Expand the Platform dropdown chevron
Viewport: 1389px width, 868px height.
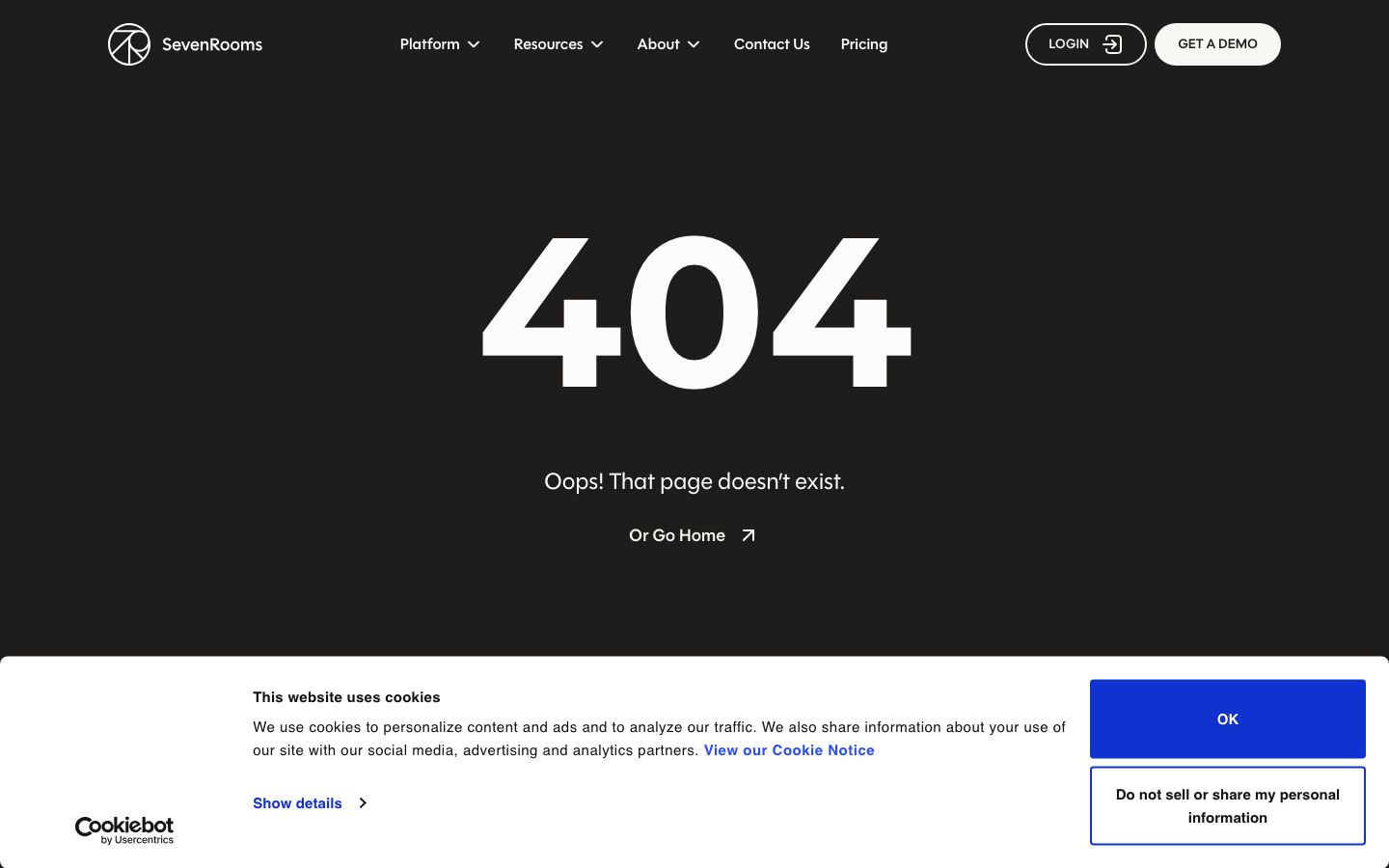coord(474,44)
